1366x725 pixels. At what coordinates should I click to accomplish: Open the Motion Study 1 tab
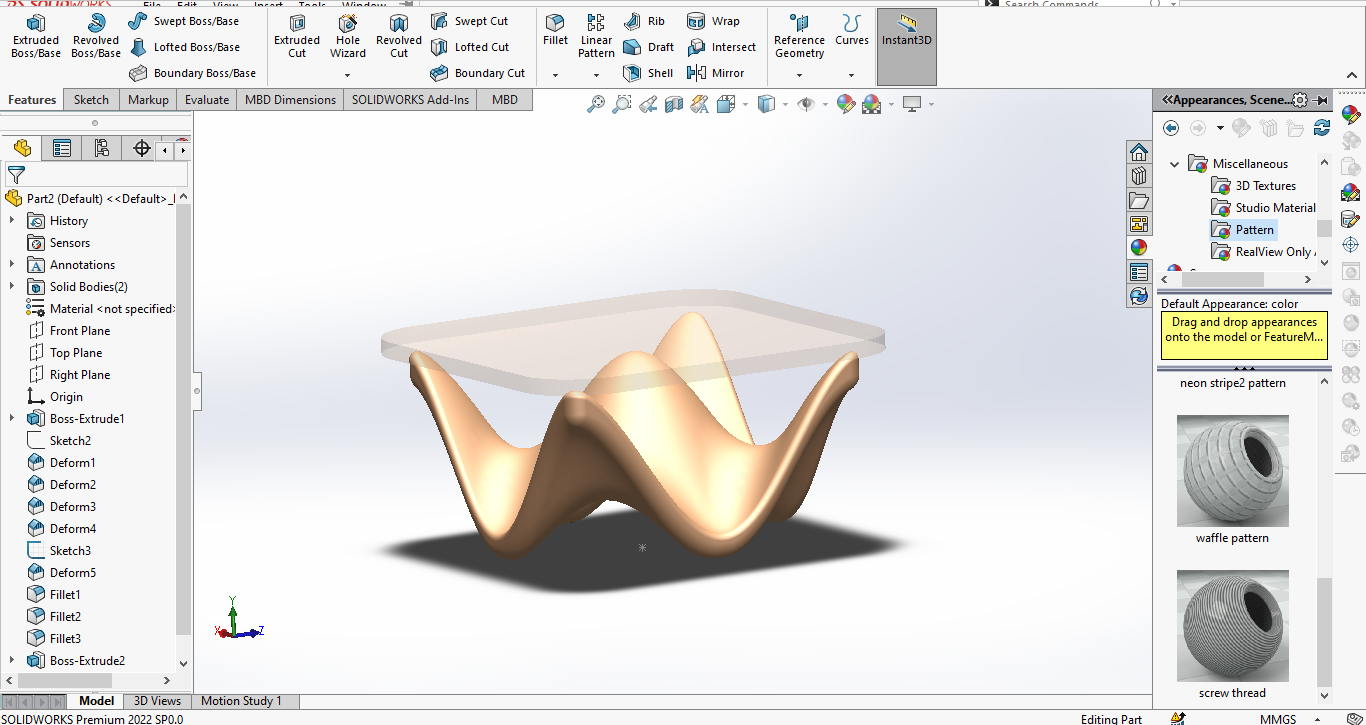242,701
